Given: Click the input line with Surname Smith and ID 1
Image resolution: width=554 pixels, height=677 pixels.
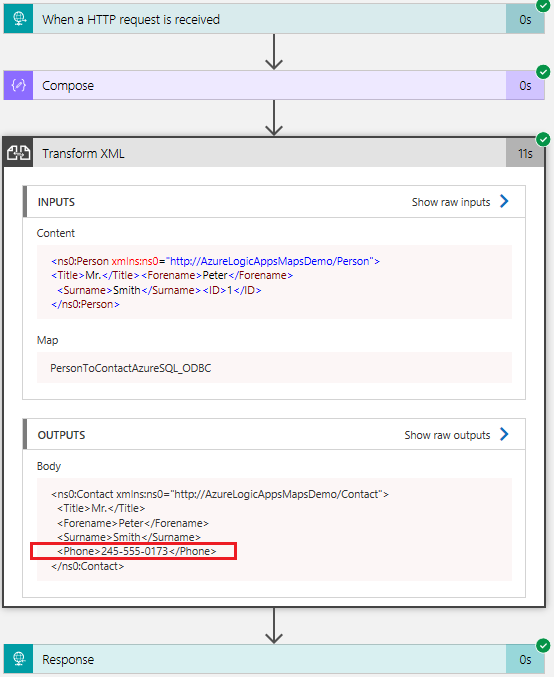Looking at the screenshot, I should click(159, 290).
